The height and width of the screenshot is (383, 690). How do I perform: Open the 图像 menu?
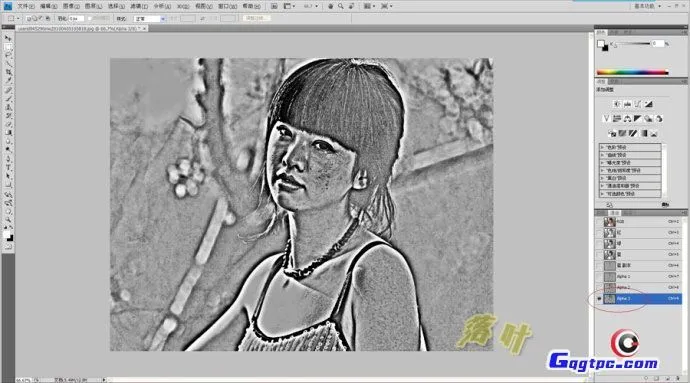(x=71, y=6)
